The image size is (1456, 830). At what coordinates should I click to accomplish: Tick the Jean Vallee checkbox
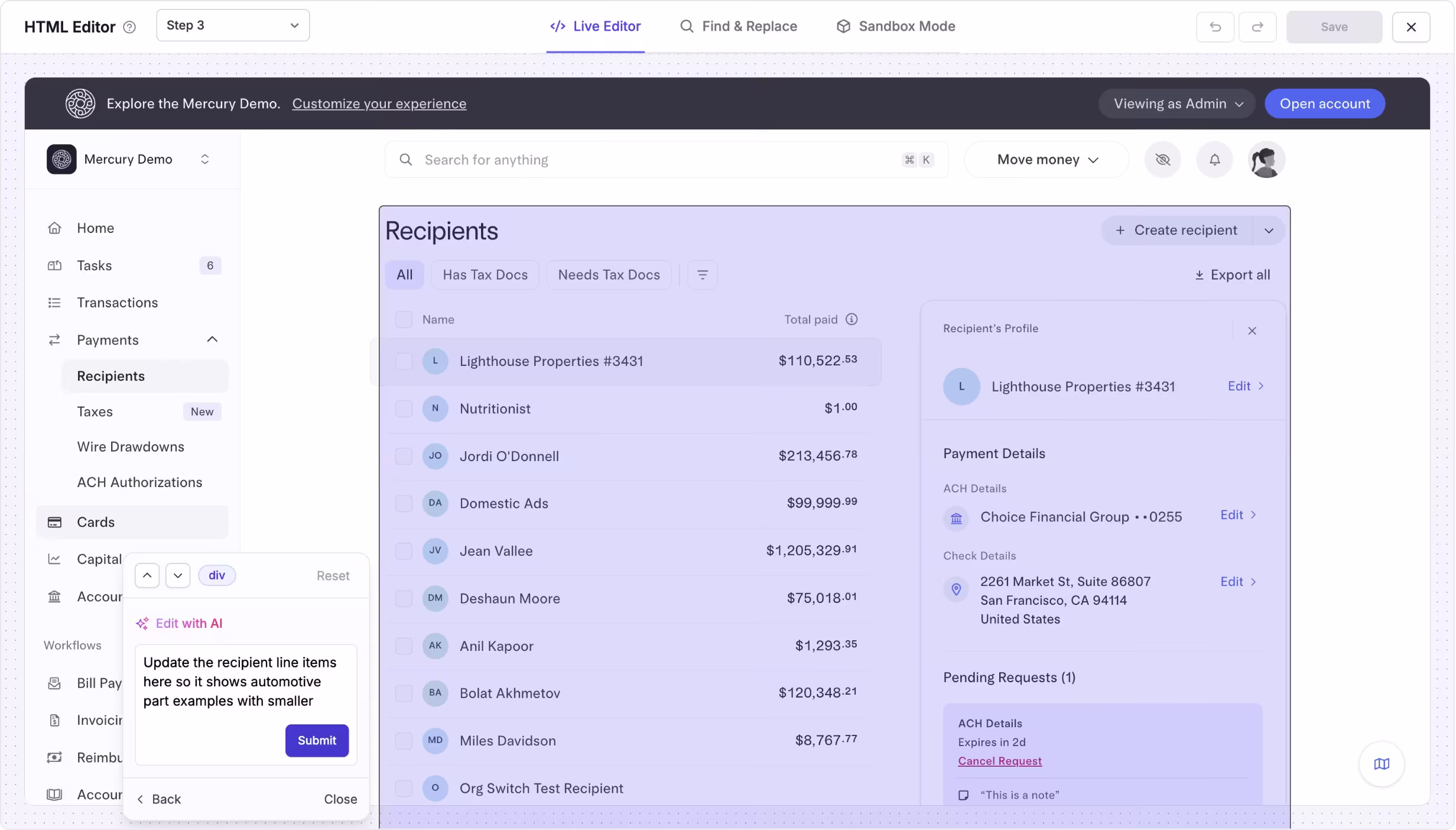404,551
